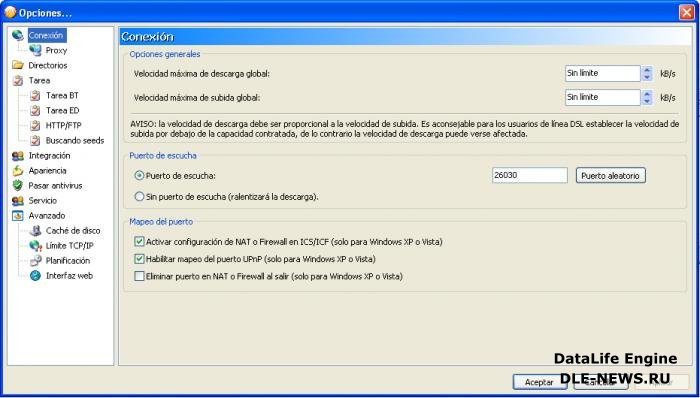This screenshot has width=700, height=398.
Task: Click the descarga global speed field
Action: click(603, 73)
